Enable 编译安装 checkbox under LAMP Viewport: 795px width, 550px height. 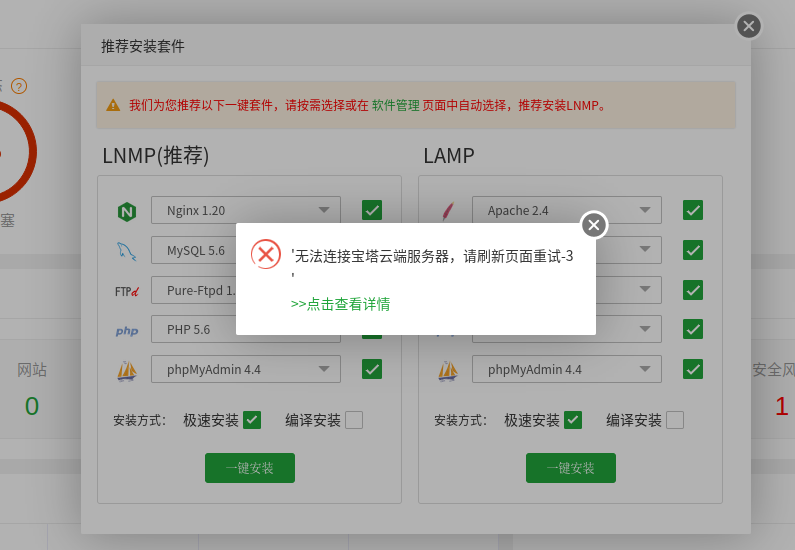tap(675, 420)
